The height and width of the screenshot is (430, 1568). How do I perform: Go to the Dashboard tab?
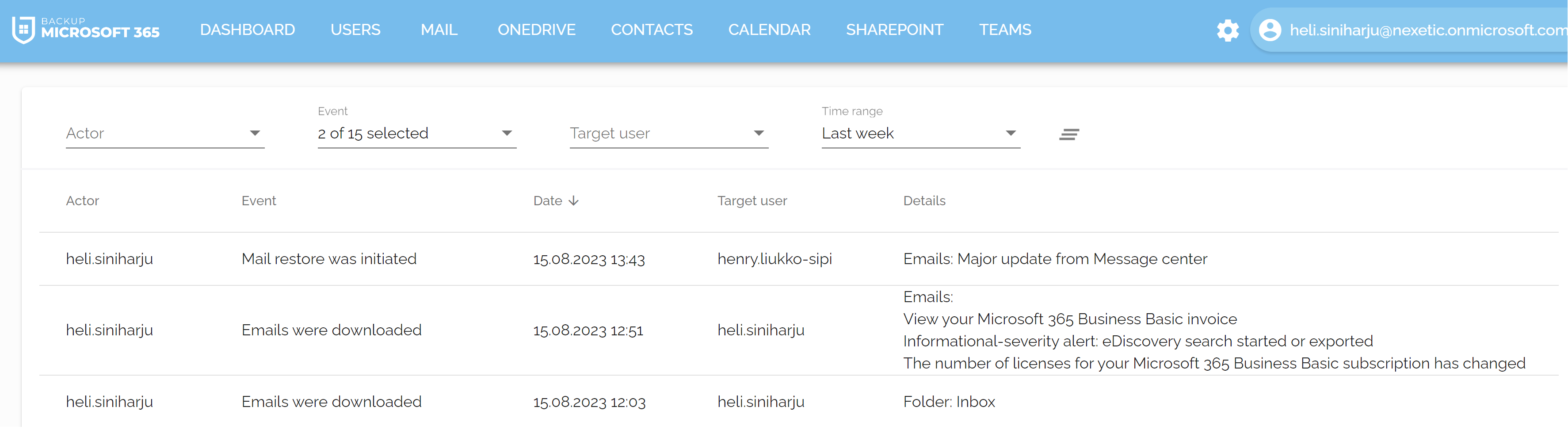tap(247, 29)
